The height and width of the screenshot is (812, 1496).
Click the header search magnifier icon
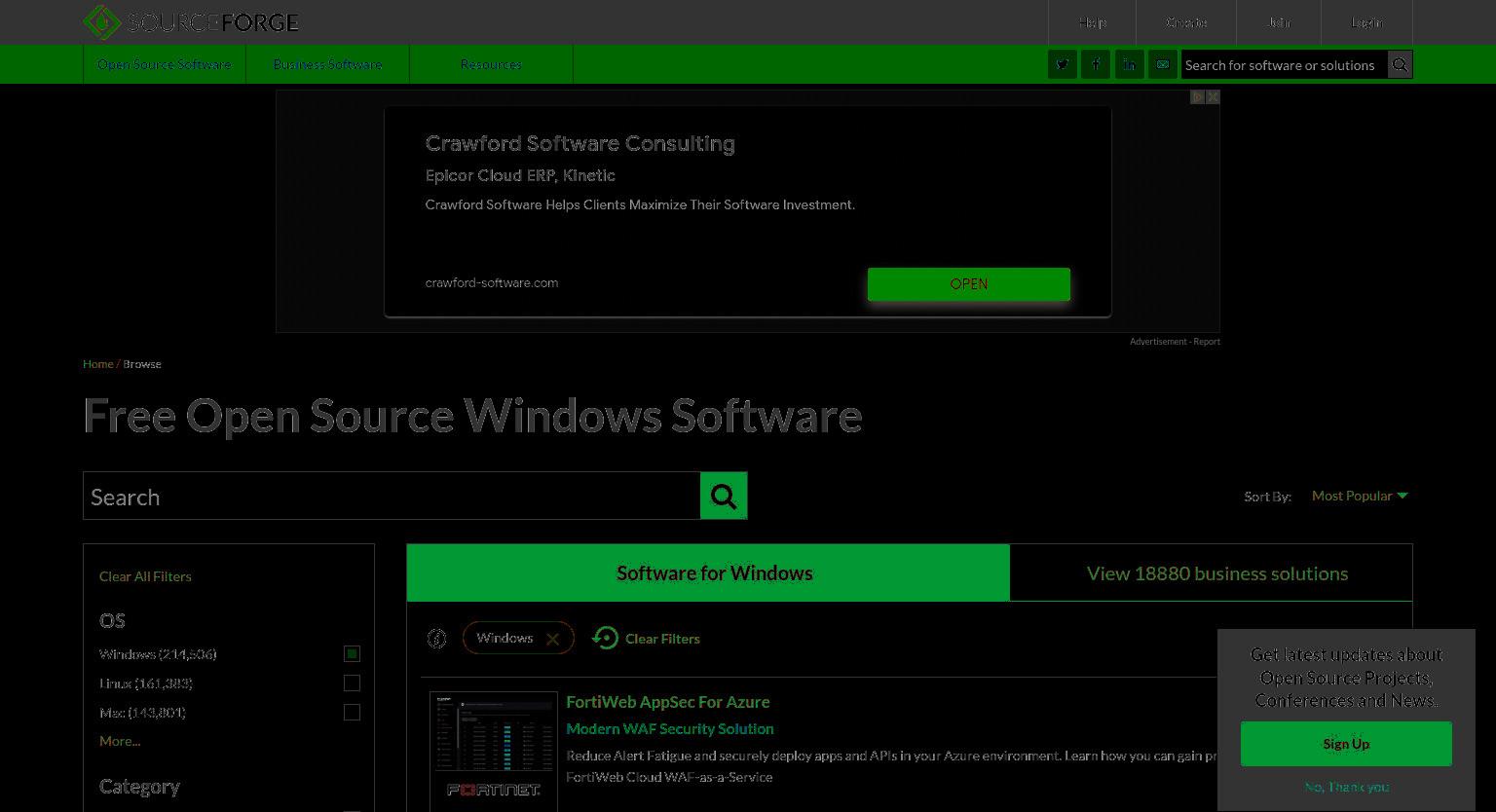1400,64
